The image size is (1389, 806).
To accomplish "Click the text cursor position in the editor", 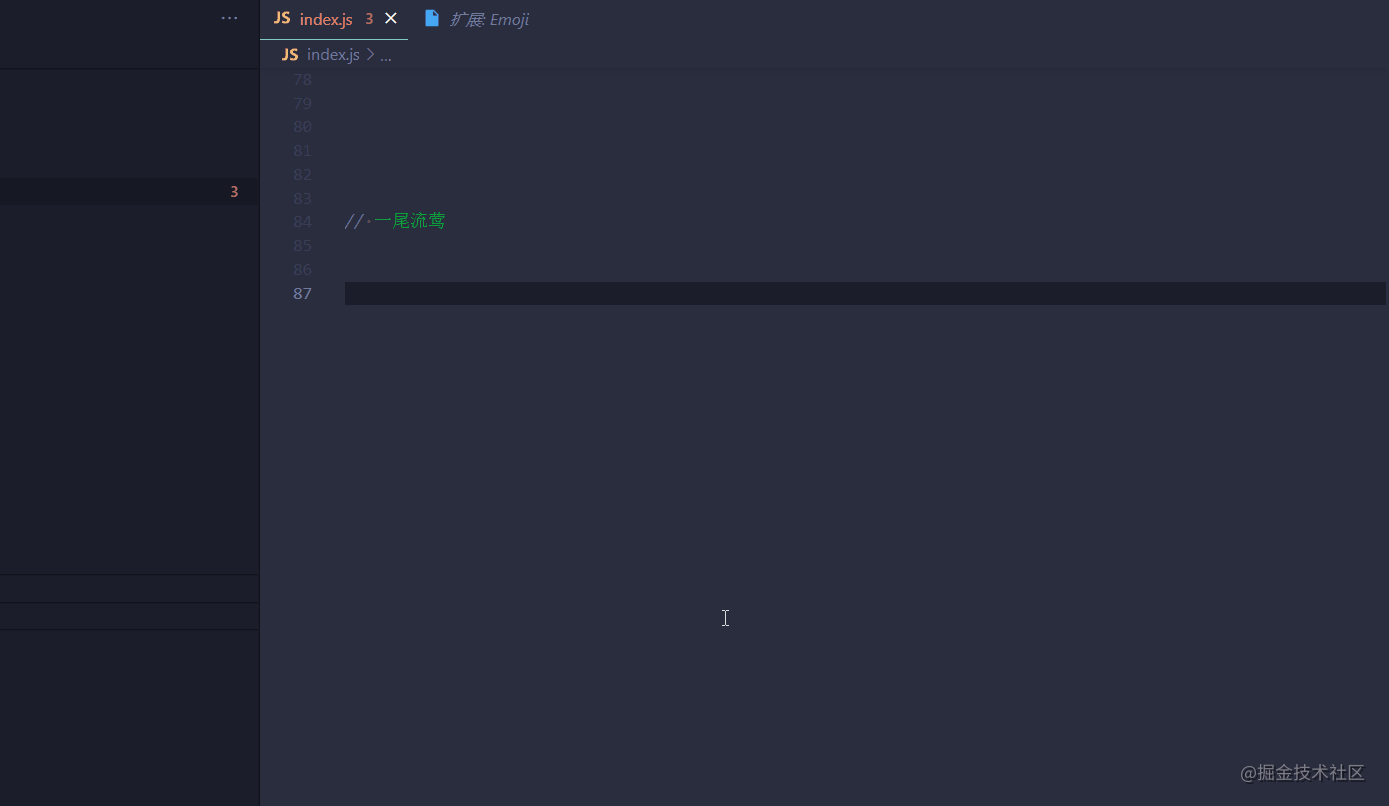I will pos(725,618).
